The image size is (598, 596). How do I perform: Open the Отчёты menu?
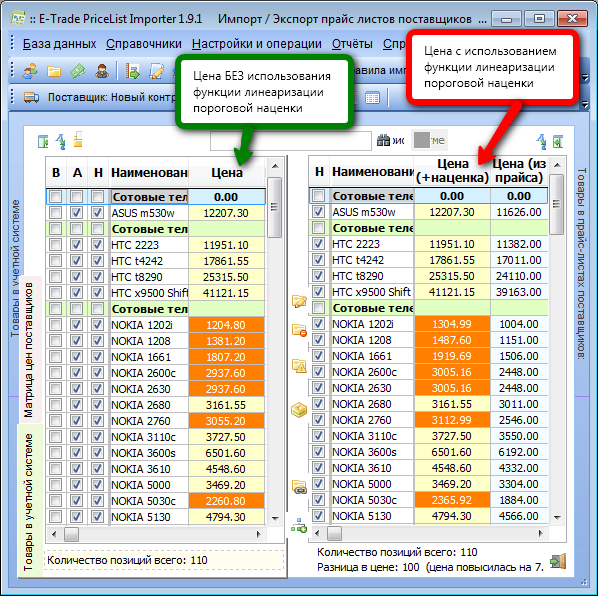click(352, 44)
